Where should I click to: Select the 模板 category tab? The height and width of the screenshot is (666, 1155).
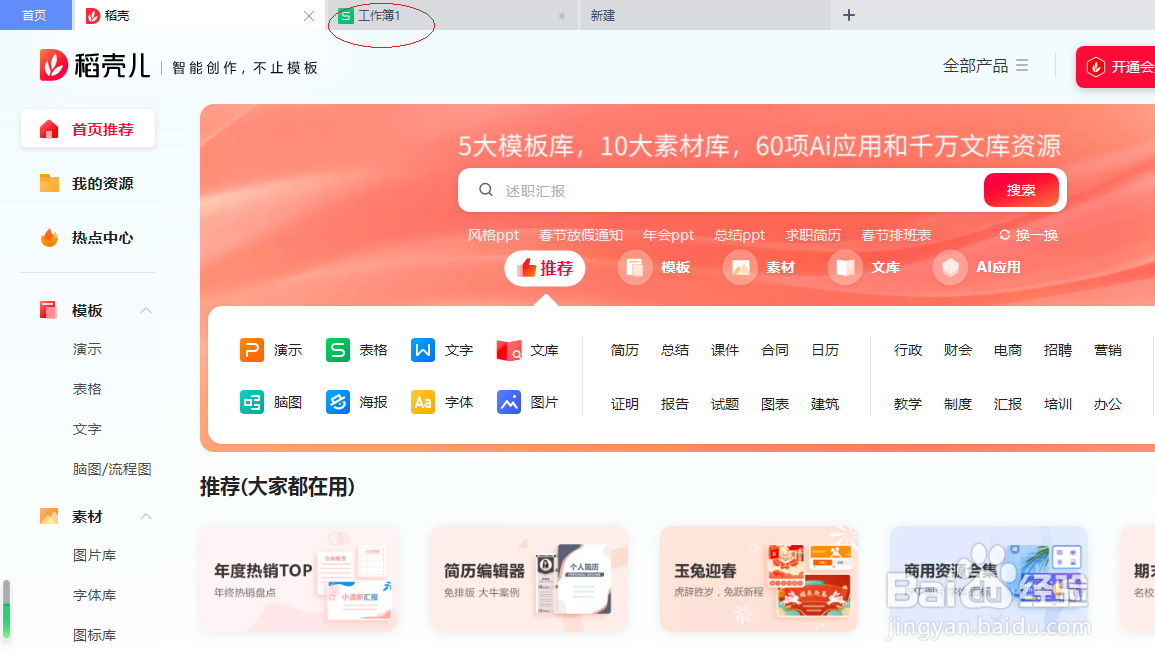click(x=655, y=267)
